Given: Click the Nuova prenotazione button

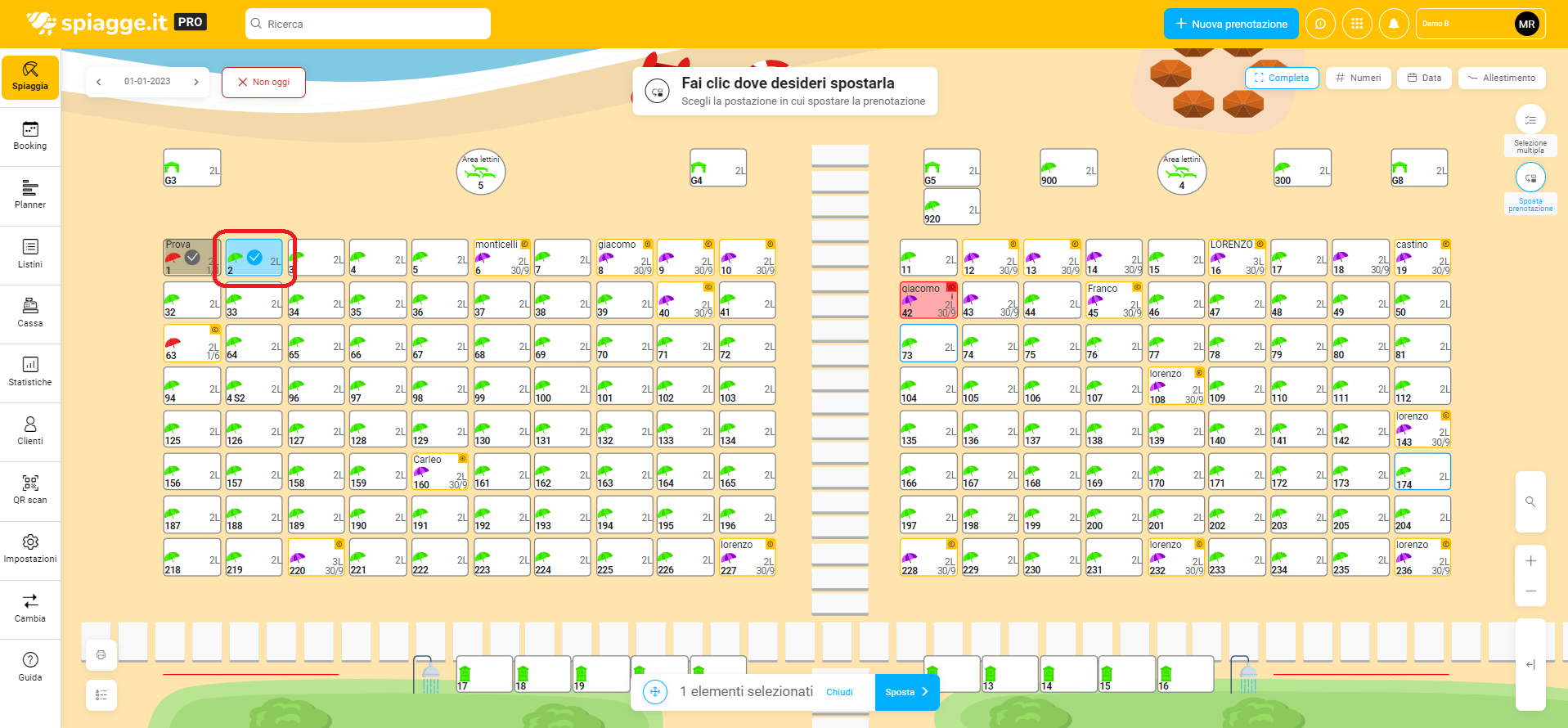Looking at the screenshot, I should click(x=1230, y=24).
